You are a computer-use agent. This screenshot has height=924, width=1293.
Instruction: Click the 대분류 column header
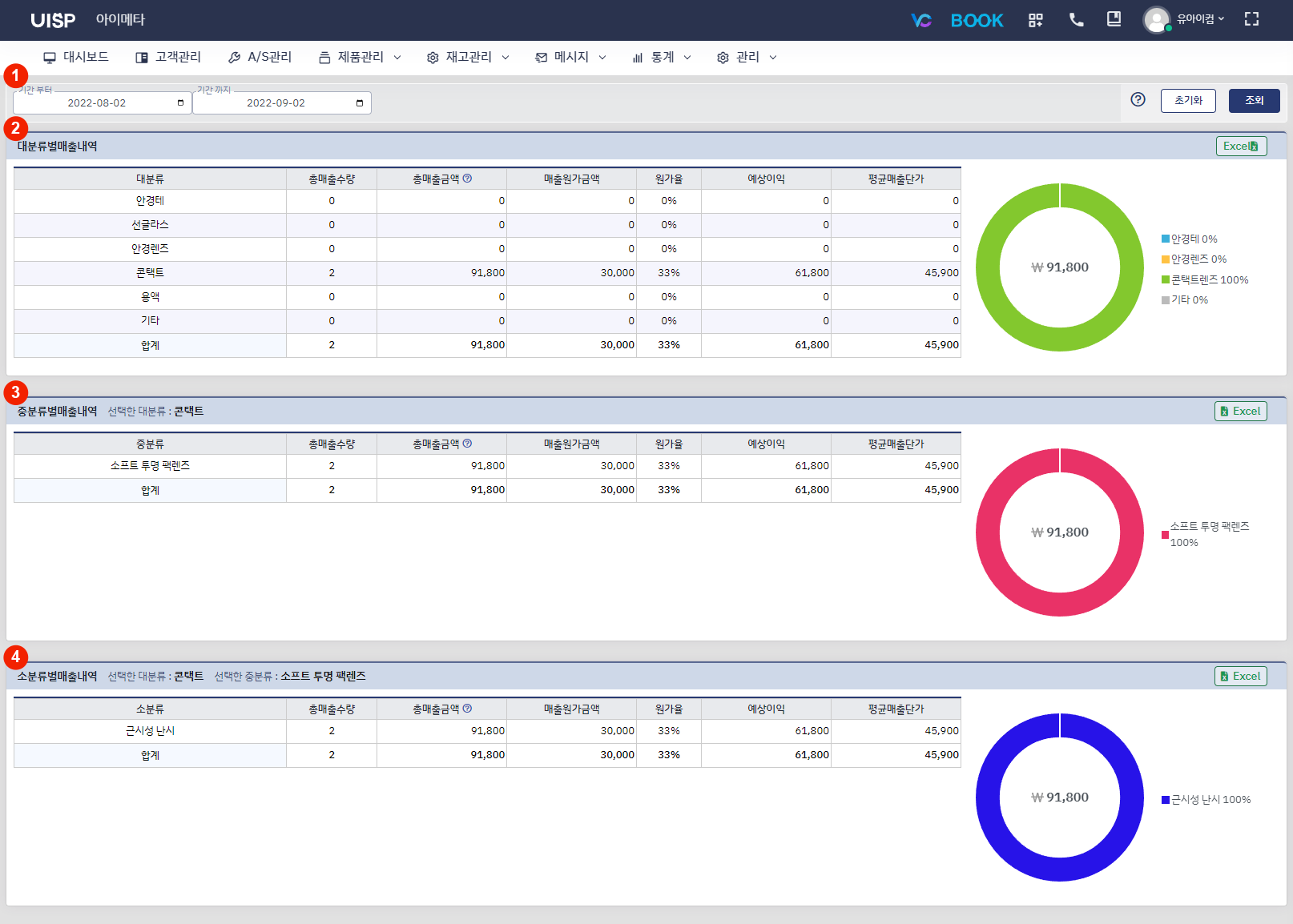pyautogui.click(x=150, y=179)
